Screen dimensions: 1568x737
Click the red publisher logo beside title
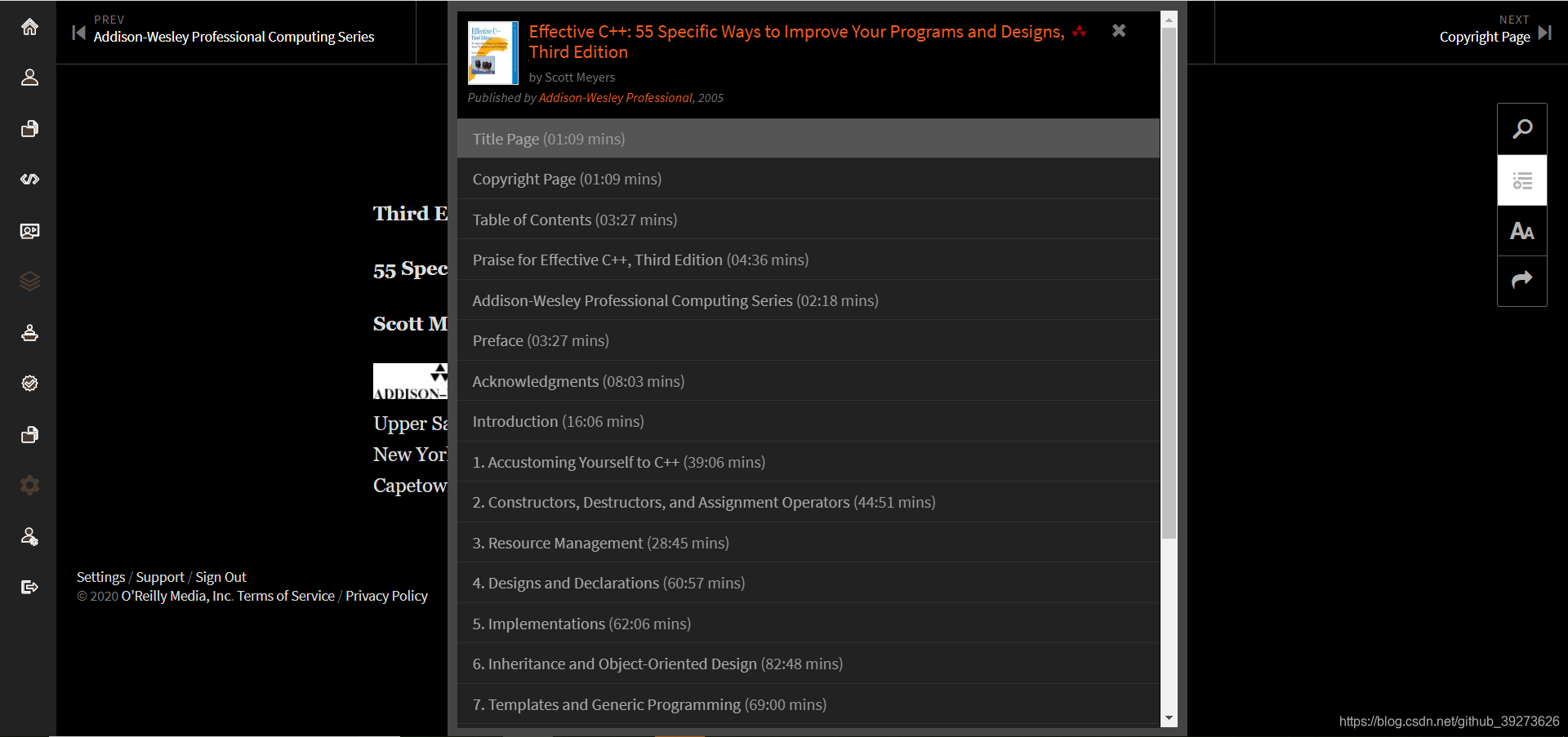[x=1080, y=31]
